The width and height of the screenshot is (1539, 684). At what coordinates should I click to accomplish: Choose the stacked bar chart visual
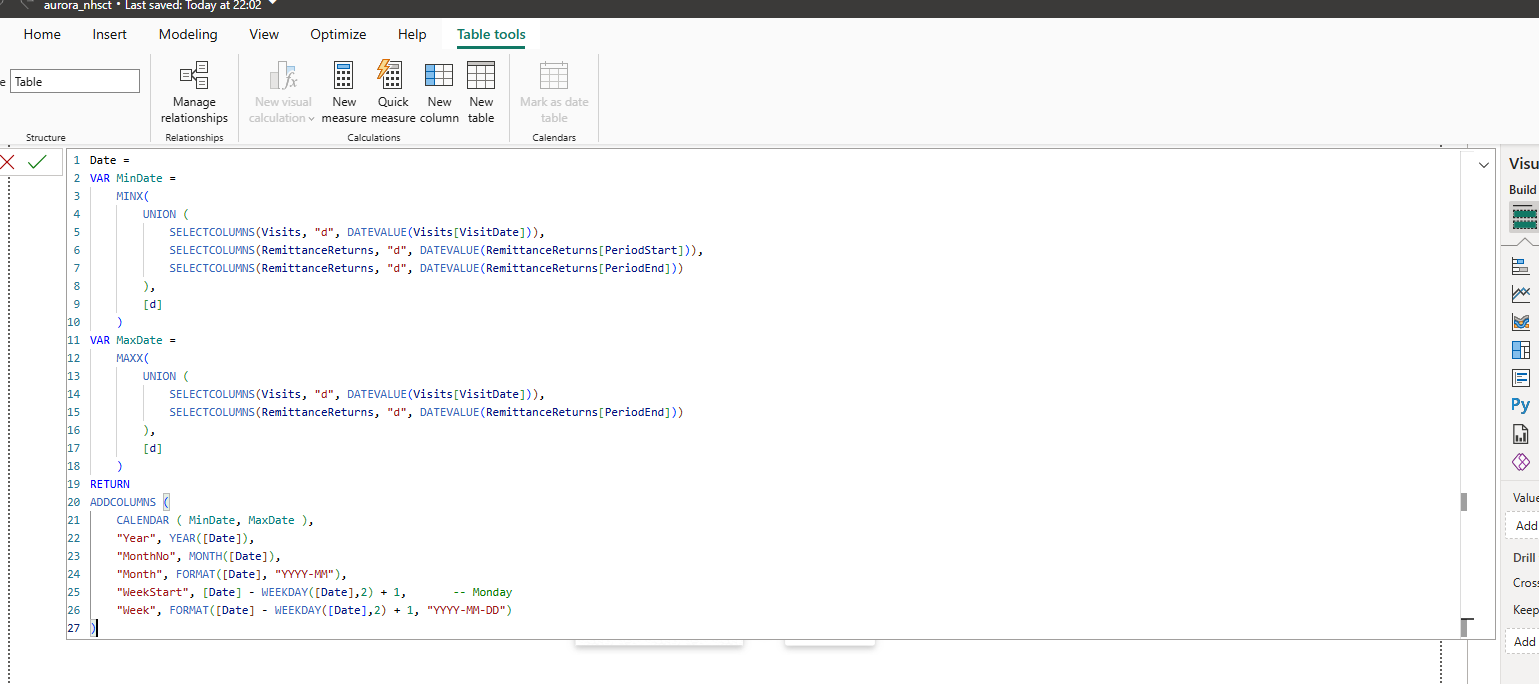1521,266
